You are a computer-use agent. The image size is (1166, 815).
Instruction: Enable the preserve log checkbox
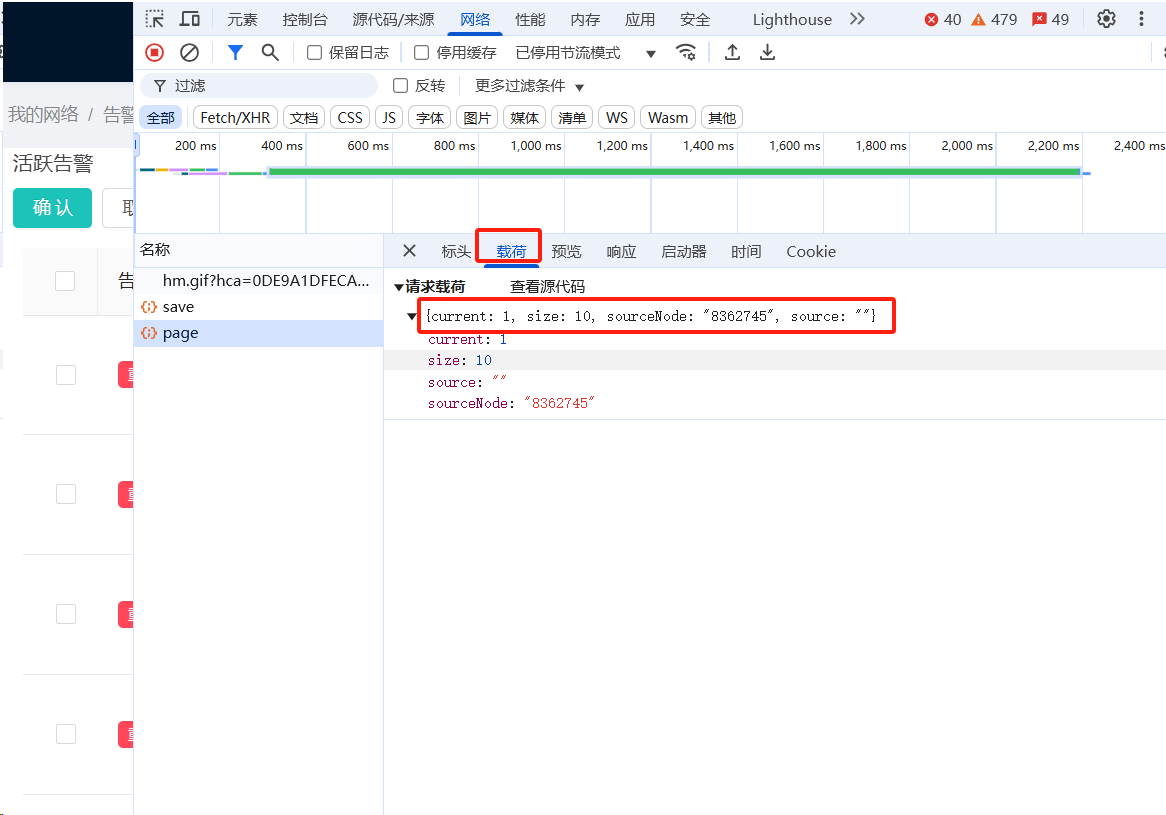coord(315,53)
